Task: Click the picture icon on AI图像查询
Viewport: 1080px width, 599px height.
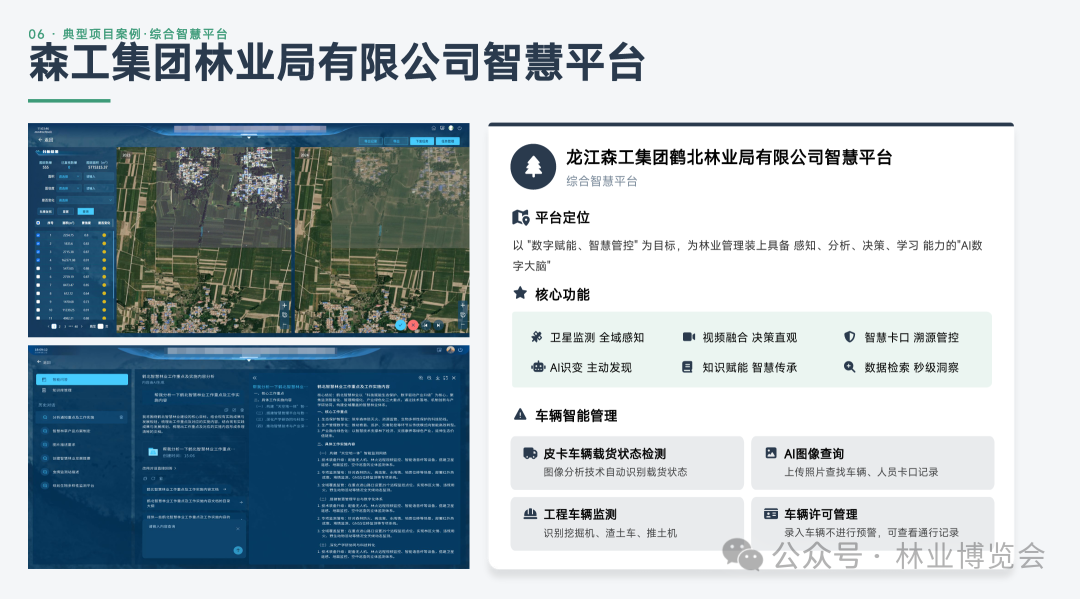Action: tap(771, 453)
